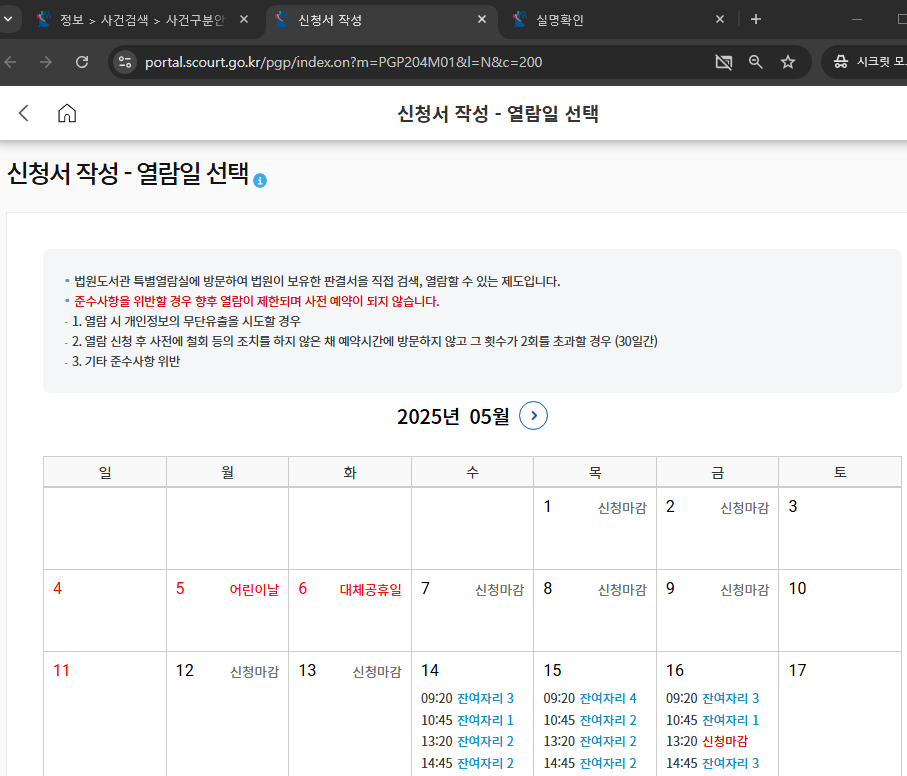Switch to the 신청서 작성 tab
Image resolution: width=907 pixels, height=776 pixels.
click(x=330, y=18)
